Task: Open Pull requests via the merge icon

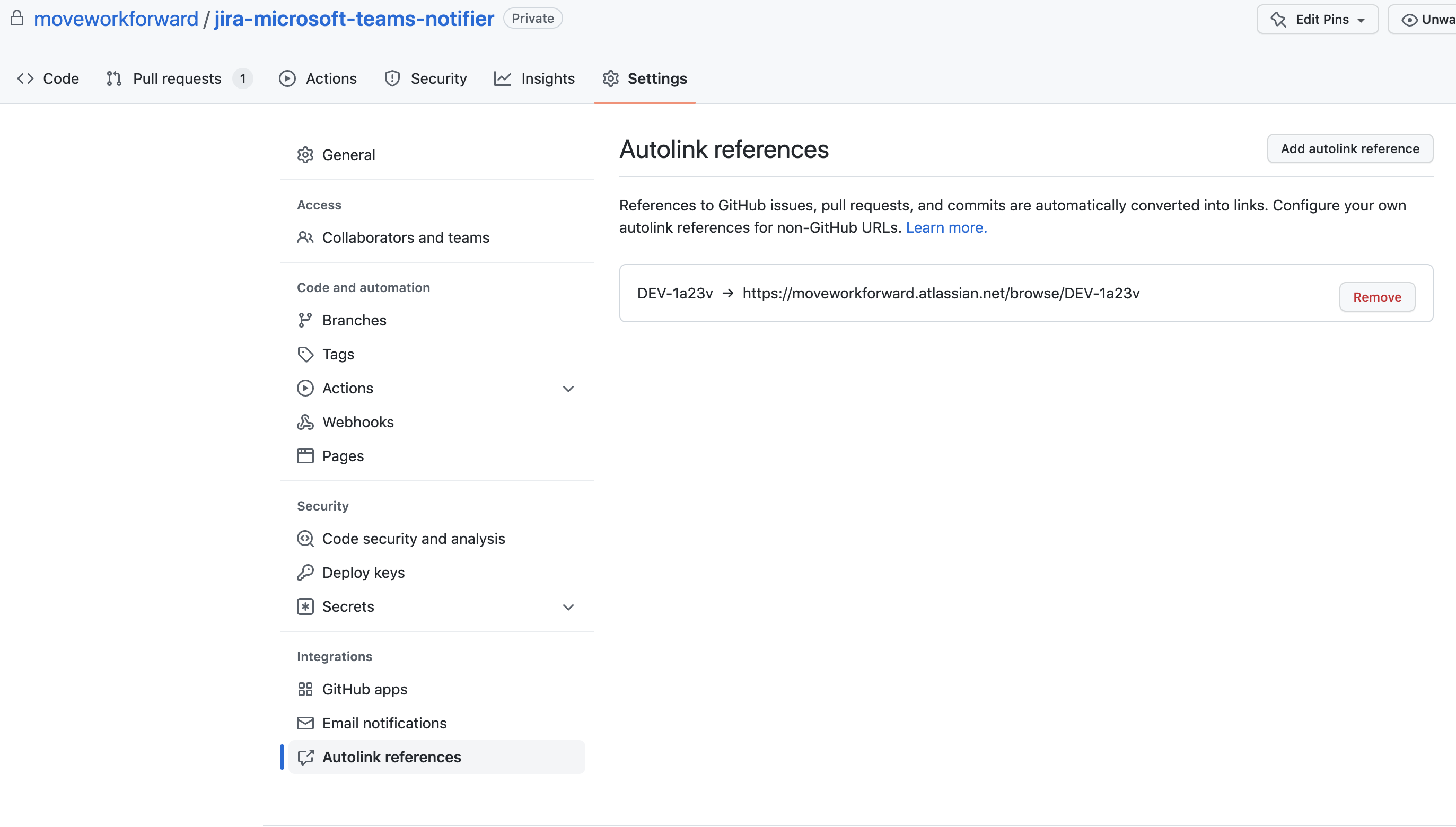Action: (113, 78)
